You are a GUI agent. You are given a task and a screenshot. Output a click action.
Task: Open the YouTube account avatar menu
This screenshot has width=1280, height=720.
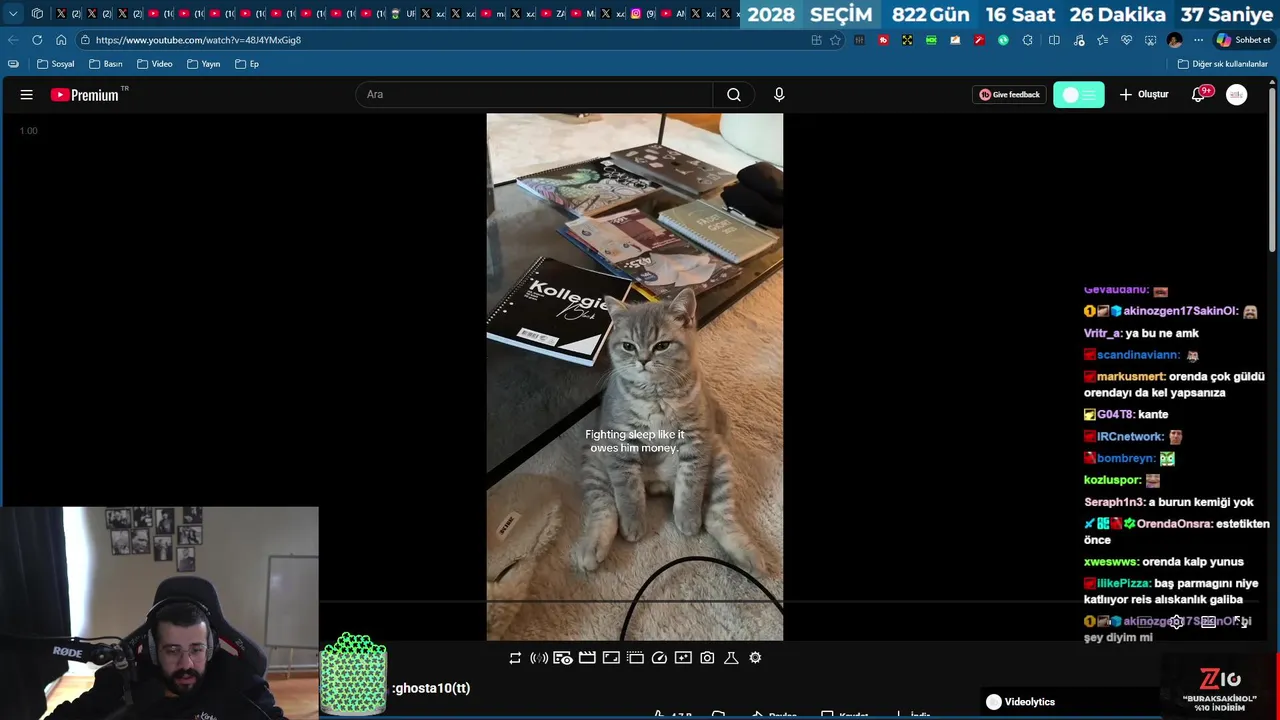(1237, 95)
